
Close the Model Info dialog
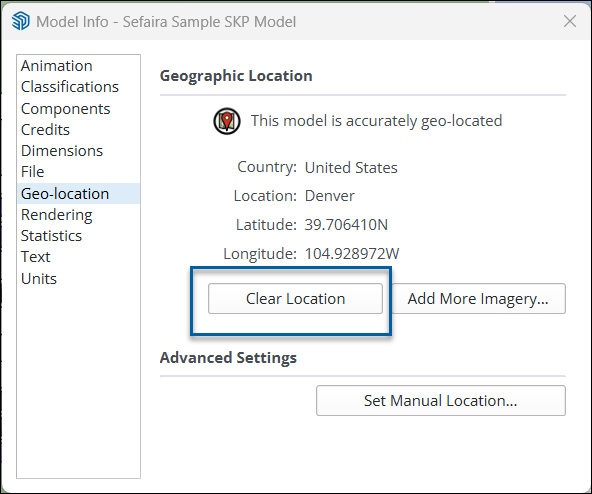570,21
